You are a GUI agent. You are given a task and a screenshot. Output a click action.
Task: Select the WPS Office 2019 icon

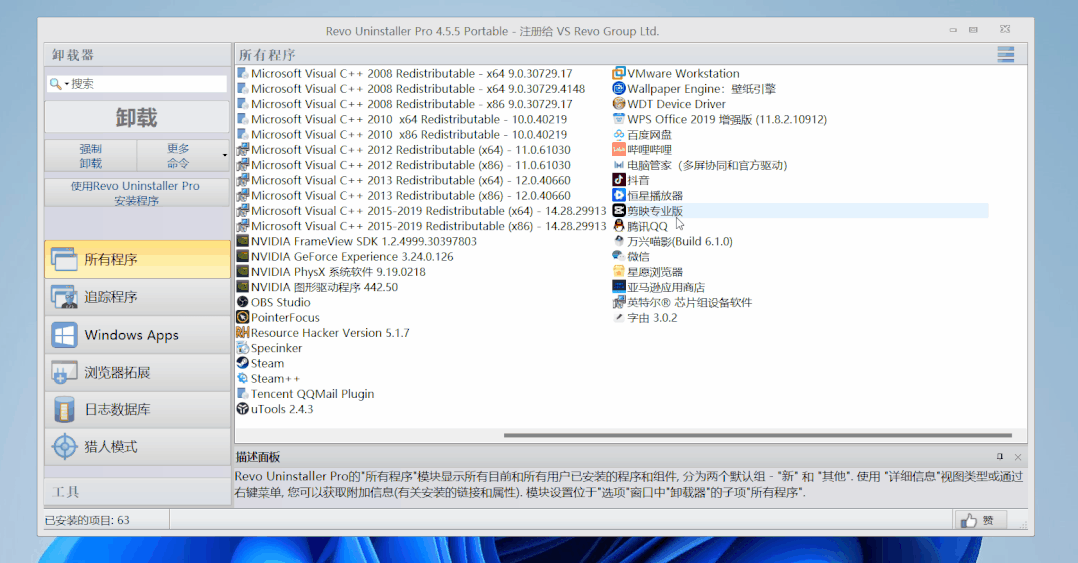[619, 119]
